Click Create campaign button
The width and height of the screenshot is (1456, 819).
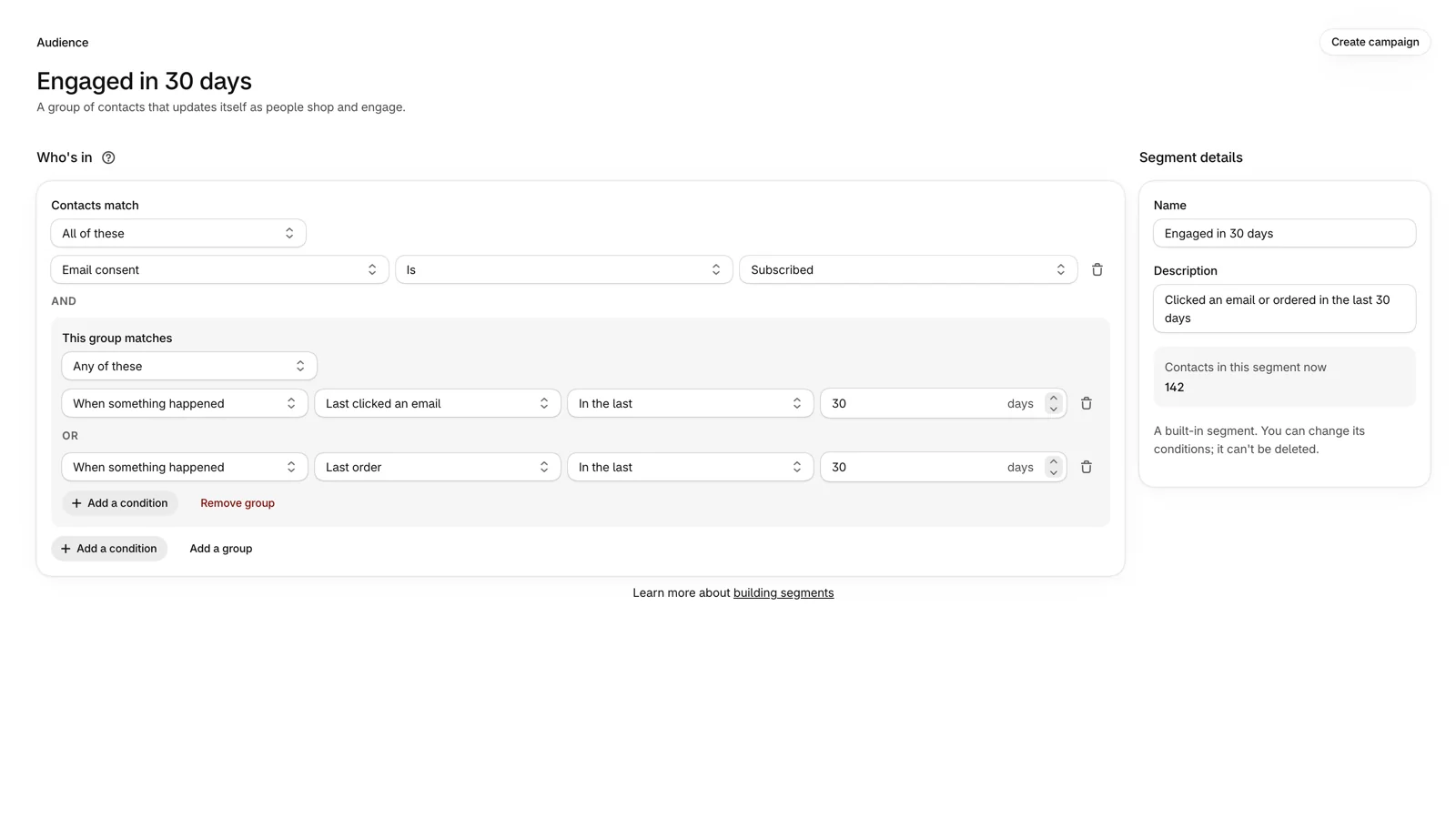tap(1374, 42)
